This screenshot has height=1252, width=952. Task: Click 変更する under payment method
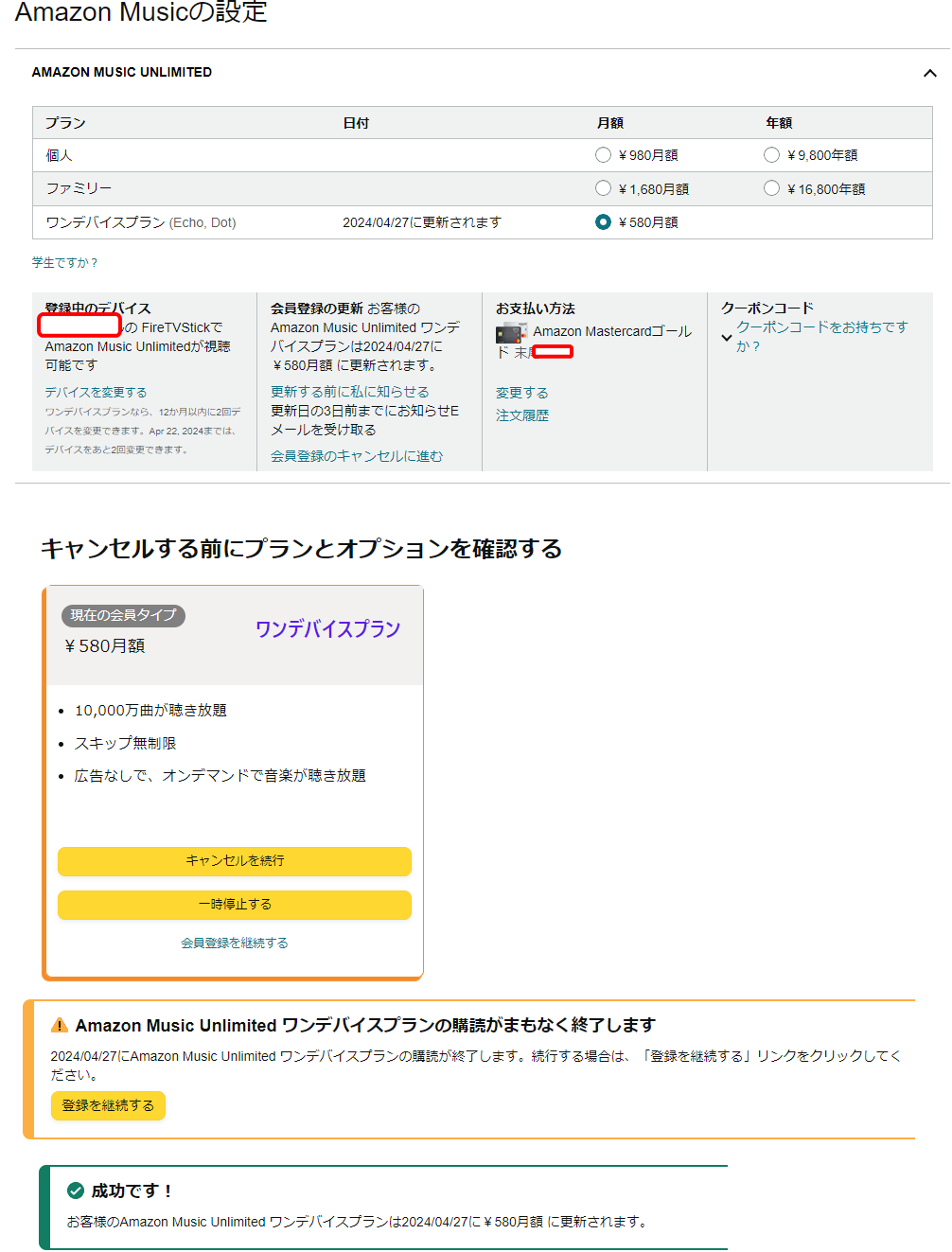pyautogui.click(x=521, y=393)
